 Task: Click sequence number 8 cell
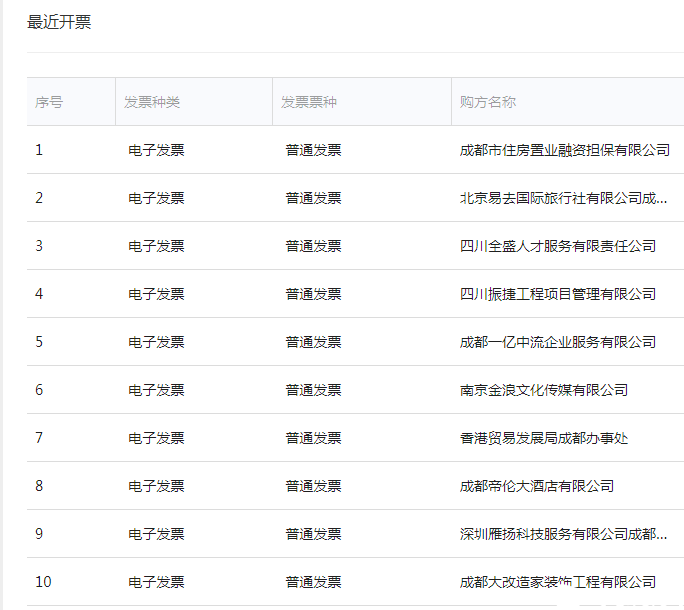click(39, 486)
